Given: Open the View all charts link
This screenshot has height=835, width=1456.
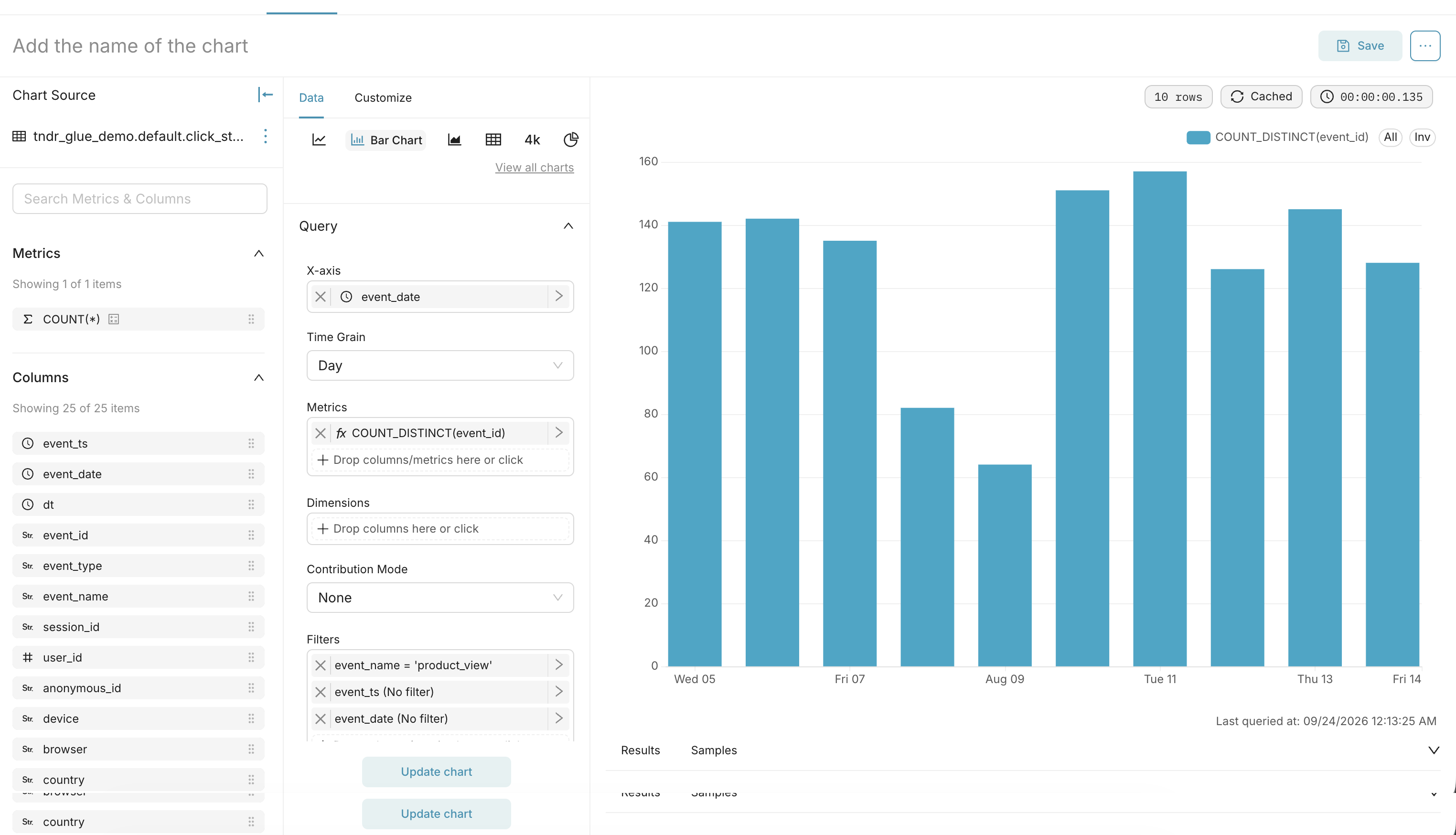Looking at the screenshot, I should tap(535, 168).
